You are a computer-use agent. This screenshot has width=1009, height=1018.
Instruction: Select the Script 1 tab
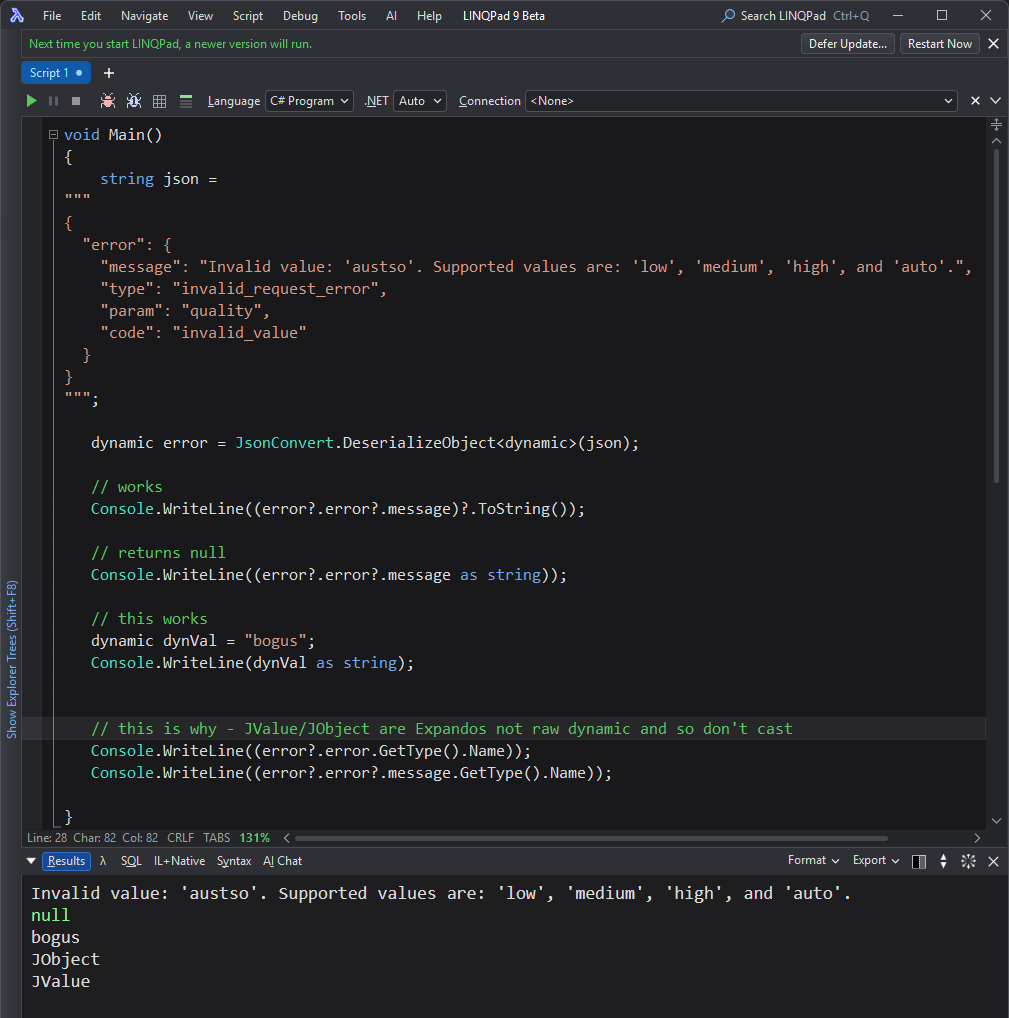[x=56, y=73]
